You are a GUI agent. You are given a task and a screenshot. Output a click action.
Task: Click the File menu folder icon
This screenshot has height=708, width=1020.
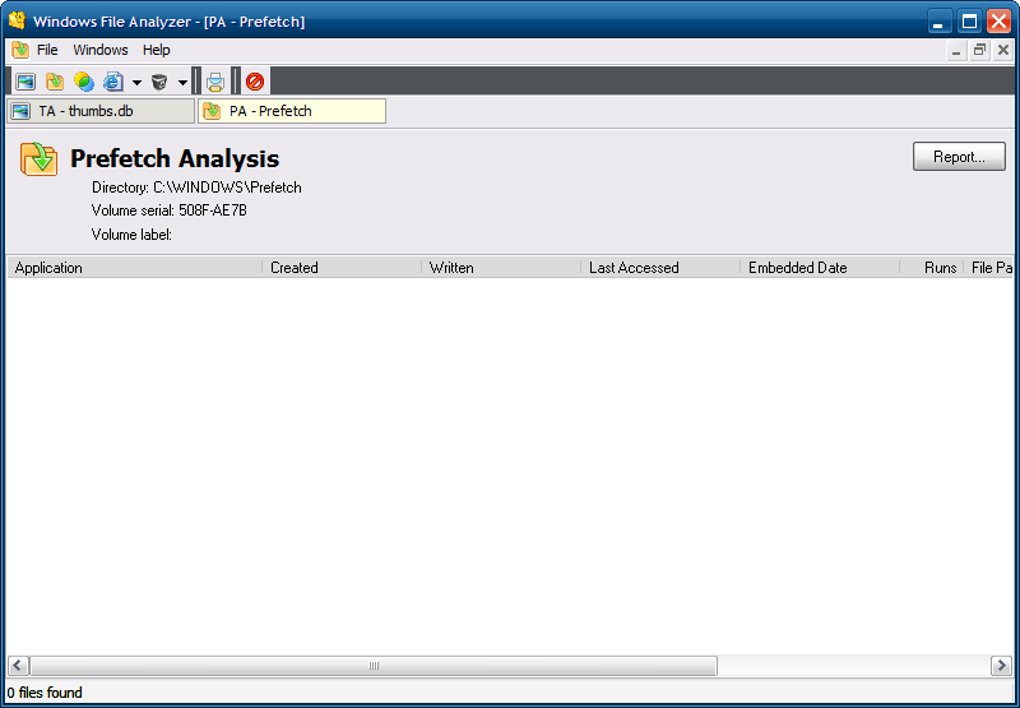click(20, 49)
